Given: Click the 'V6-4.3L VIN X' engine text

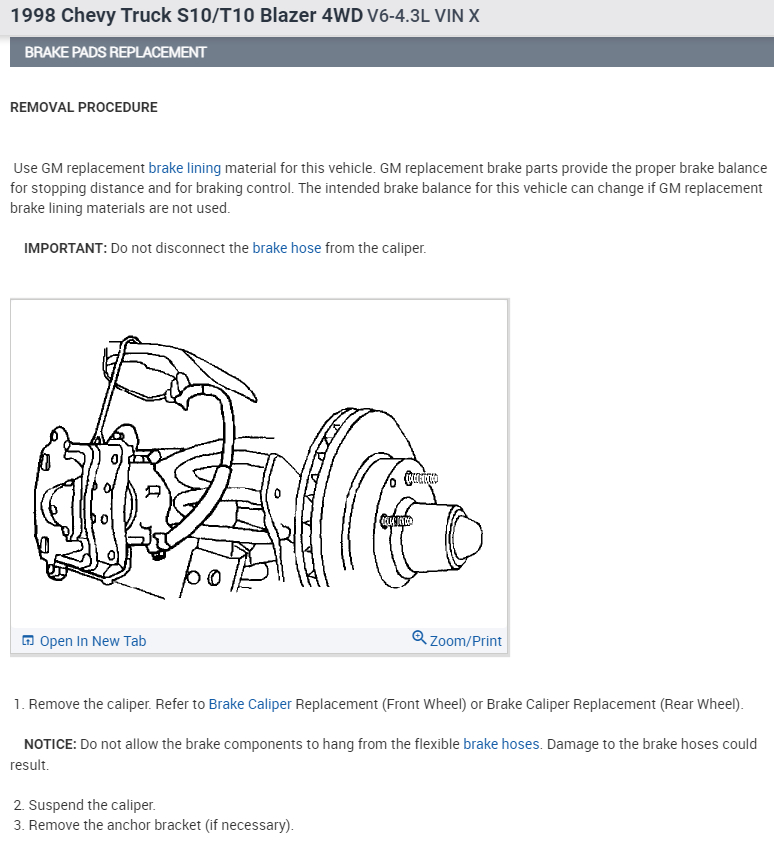Looking at the screenshot, I should coord(423,16).
